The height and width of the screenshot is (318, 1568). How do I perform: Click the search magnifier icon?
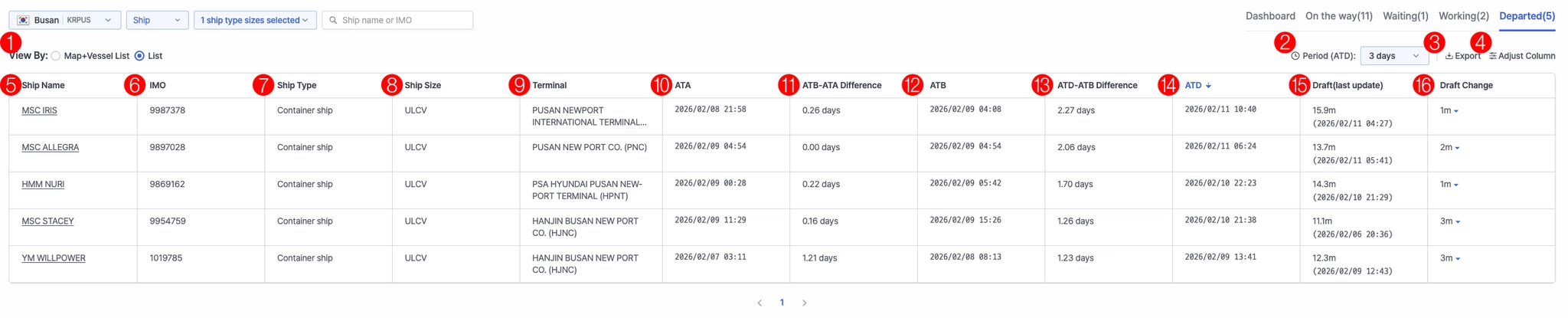pos(333,20)
